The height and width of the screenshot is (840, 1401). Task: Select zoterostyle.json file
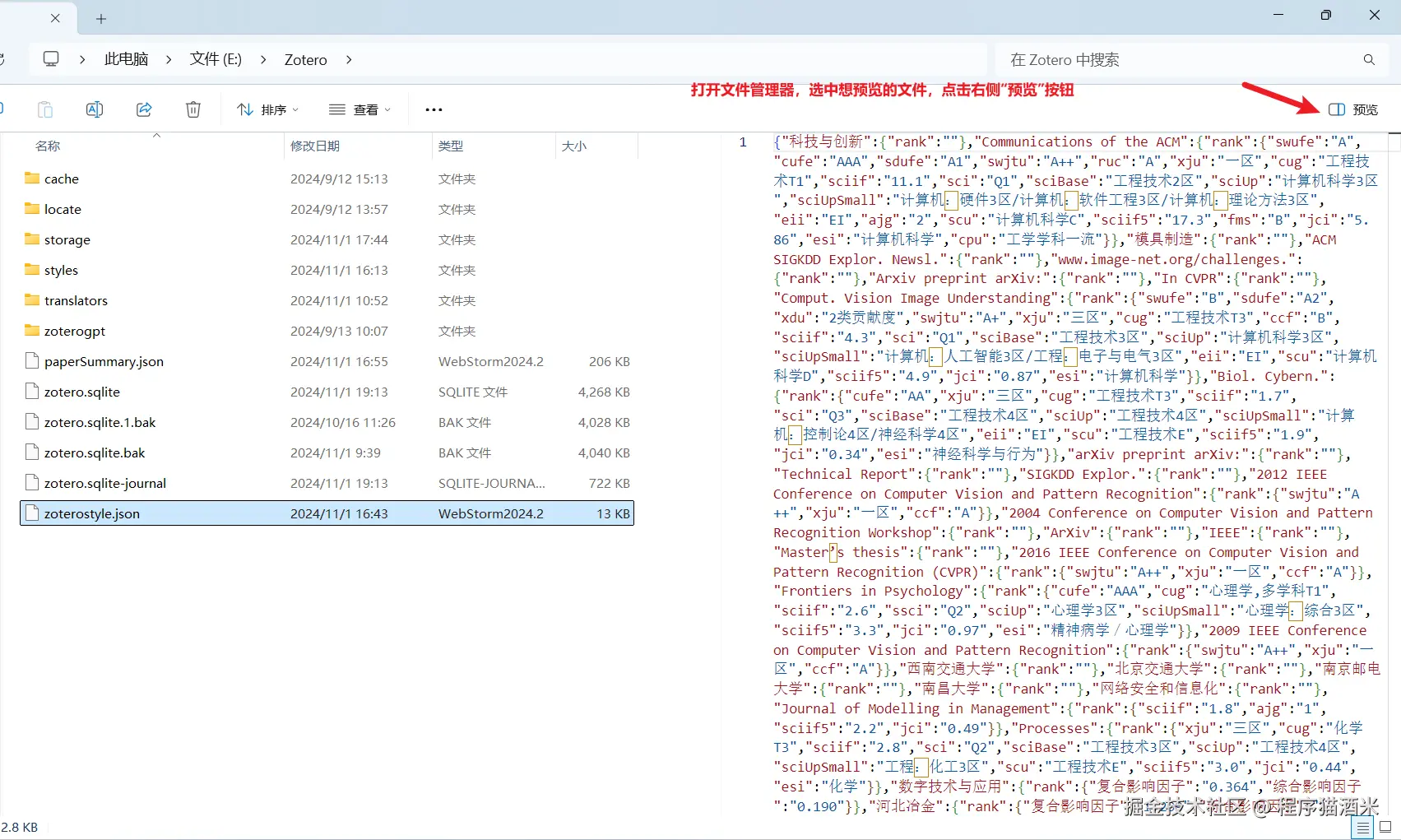tap(327, 513)
